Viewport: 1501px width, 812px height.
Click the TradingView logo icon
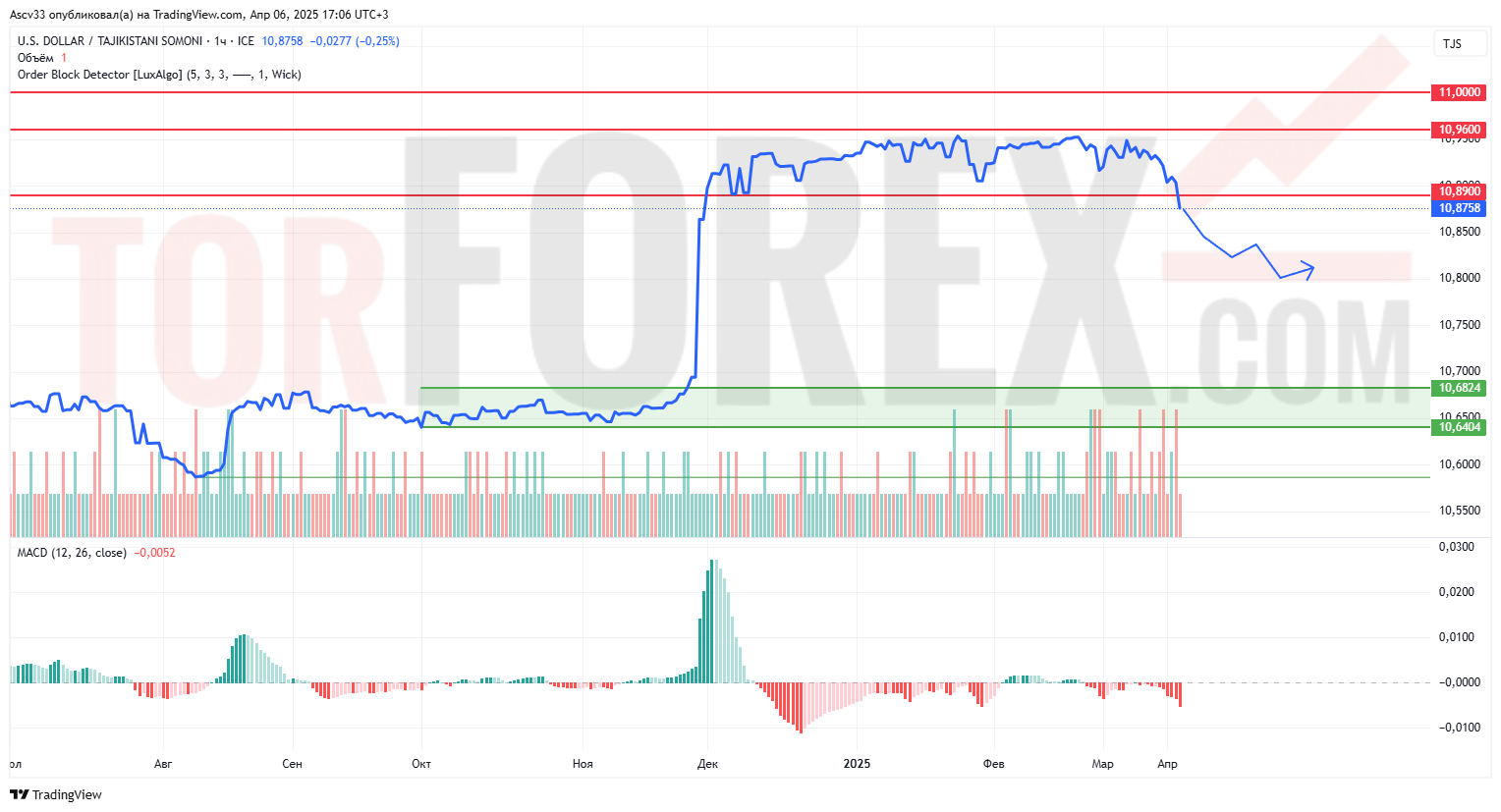click(x=19, y=794)
